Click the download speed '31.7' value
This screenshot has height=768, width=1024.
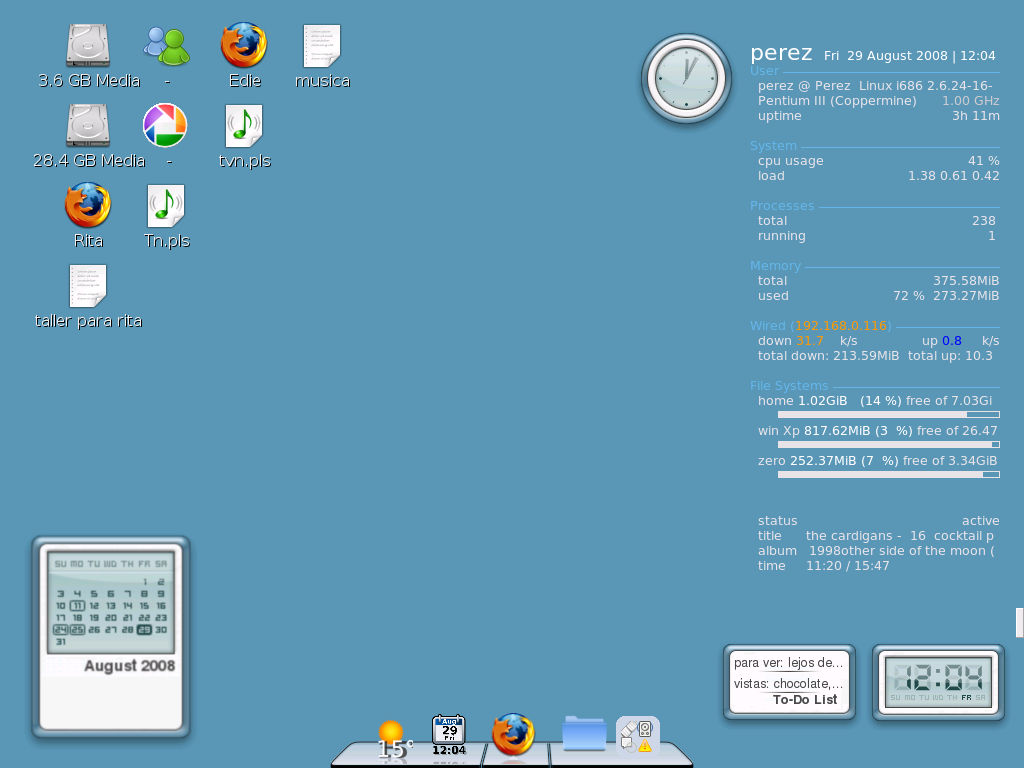[x=810, y=341]
